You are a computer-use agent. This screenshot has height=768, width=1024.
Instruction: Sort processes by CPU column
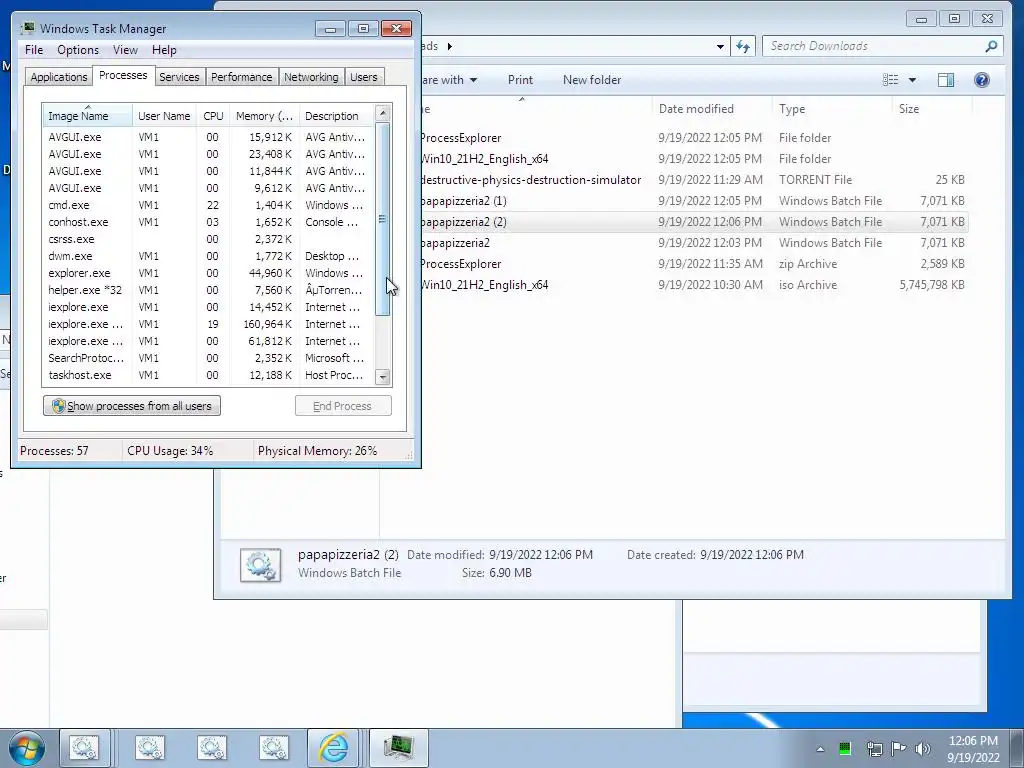coord(213,116)
